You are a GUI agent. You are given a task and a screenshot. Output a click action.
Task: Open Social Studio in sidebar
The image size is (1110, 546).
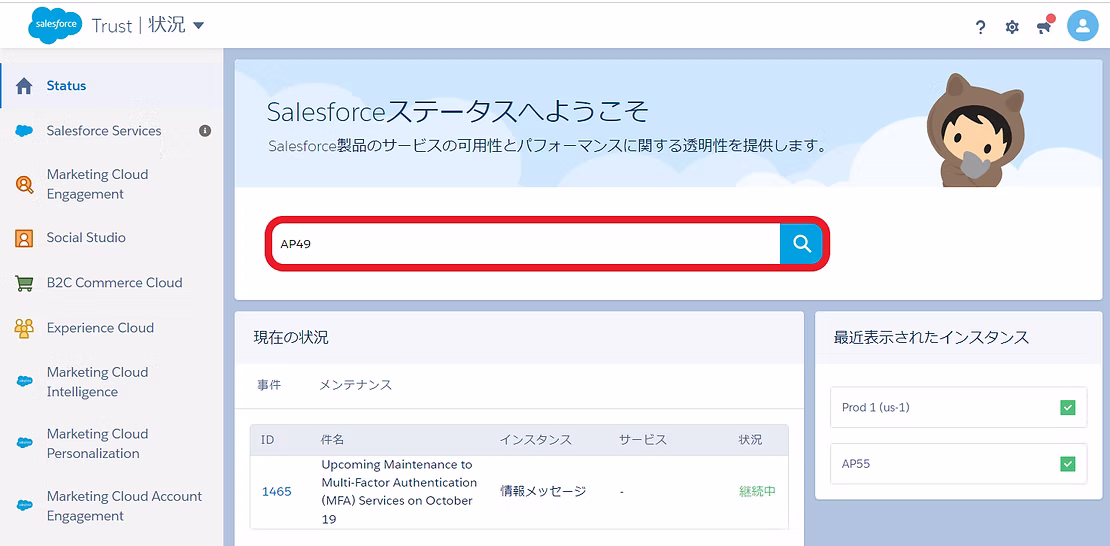pos(86,238)
